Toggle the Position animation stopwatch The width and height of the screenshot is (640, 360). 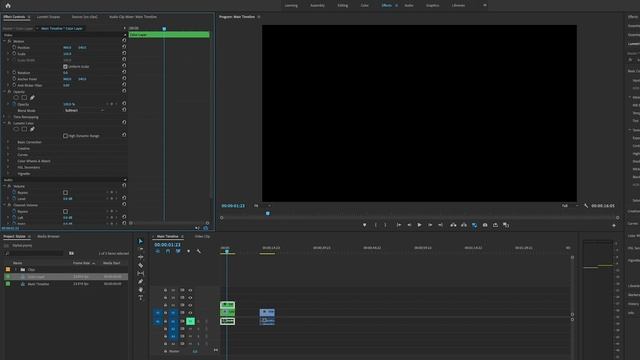coord(14,47)
